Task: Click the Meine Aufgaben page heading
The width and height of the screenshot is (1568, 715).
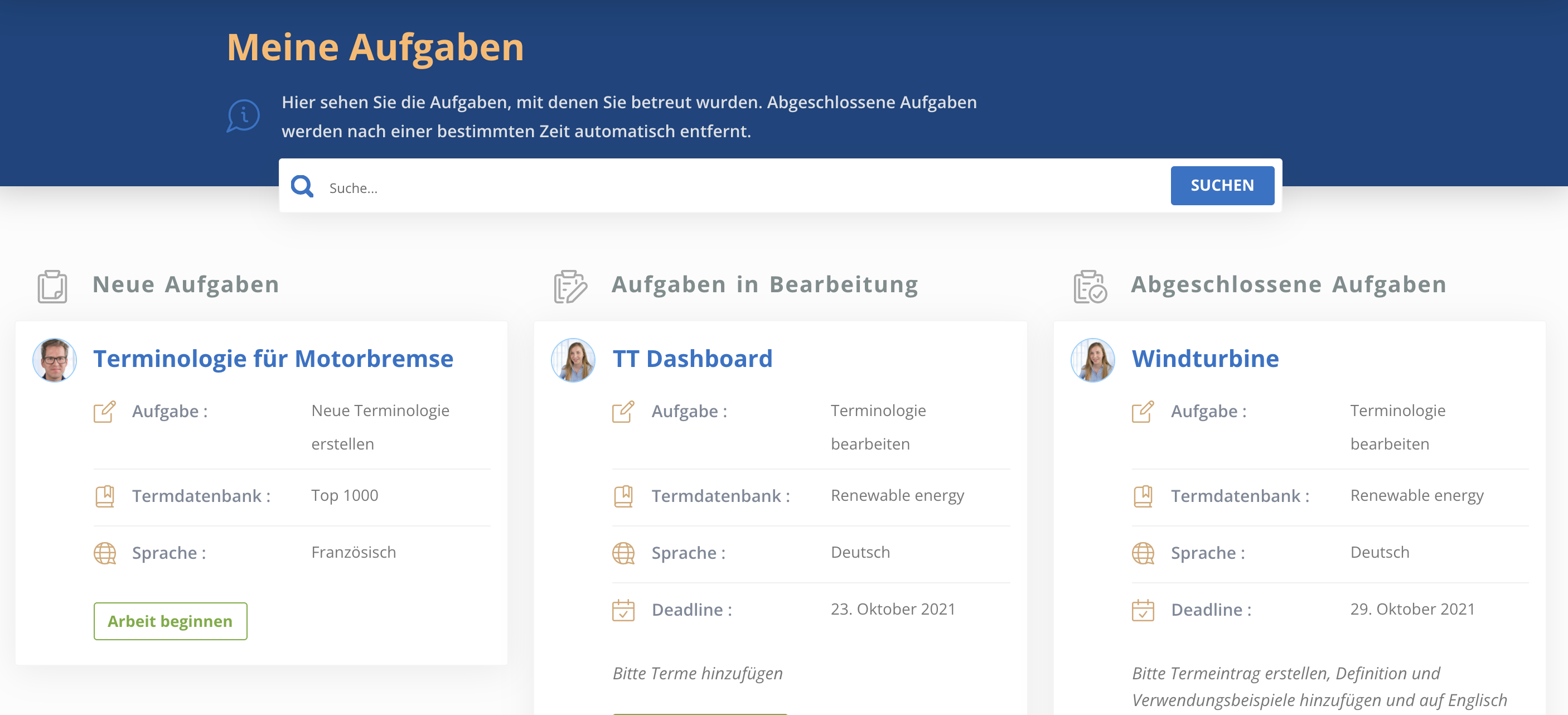Action: pos(375,47)
